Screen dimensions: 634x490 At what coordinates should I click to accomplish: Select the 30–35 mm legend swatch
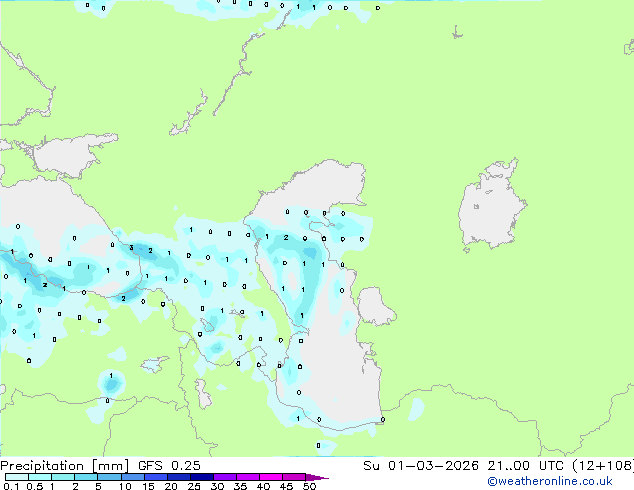pos(225,477)
